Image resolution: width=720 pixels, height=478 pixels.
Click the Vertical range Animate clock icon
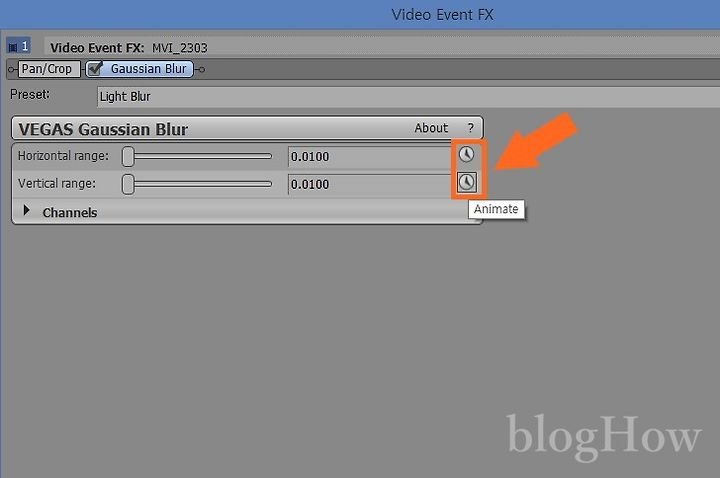[467, 182]
